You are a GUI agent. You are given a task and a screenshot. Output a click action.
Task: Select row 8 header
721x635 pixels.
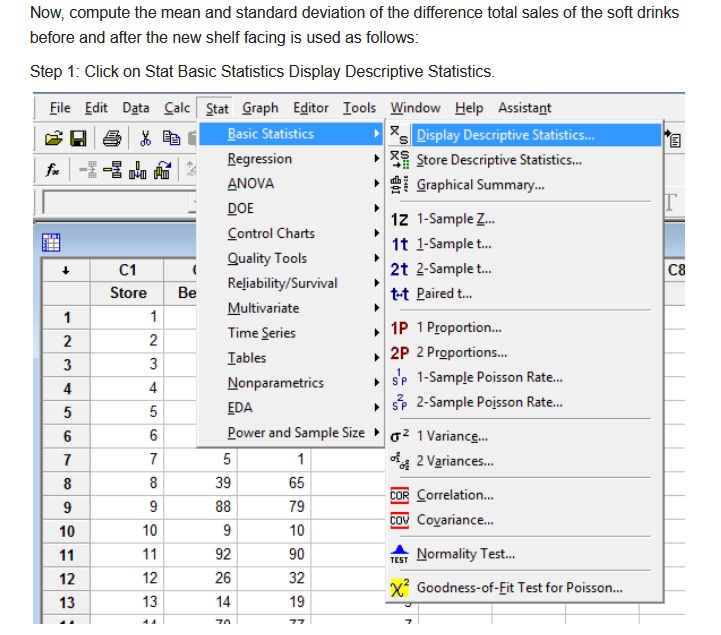click(67, 482)
